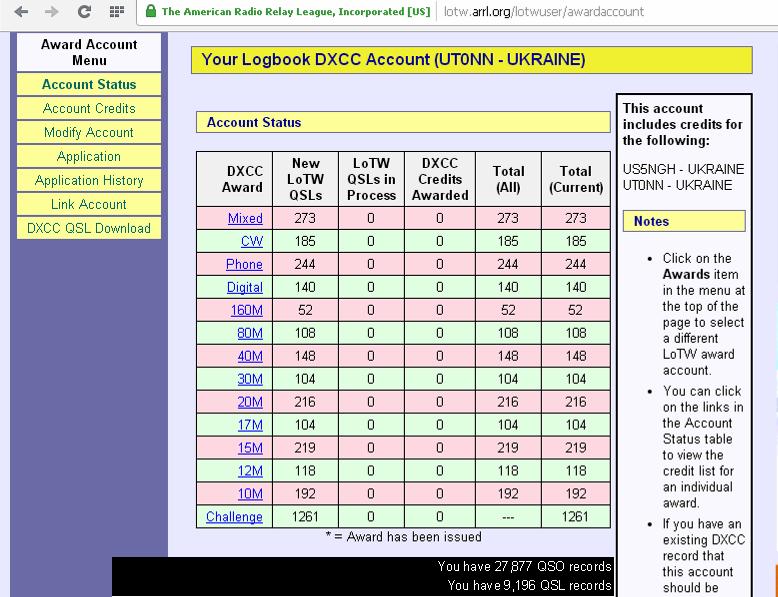Open Account Status in the menu

89,84
